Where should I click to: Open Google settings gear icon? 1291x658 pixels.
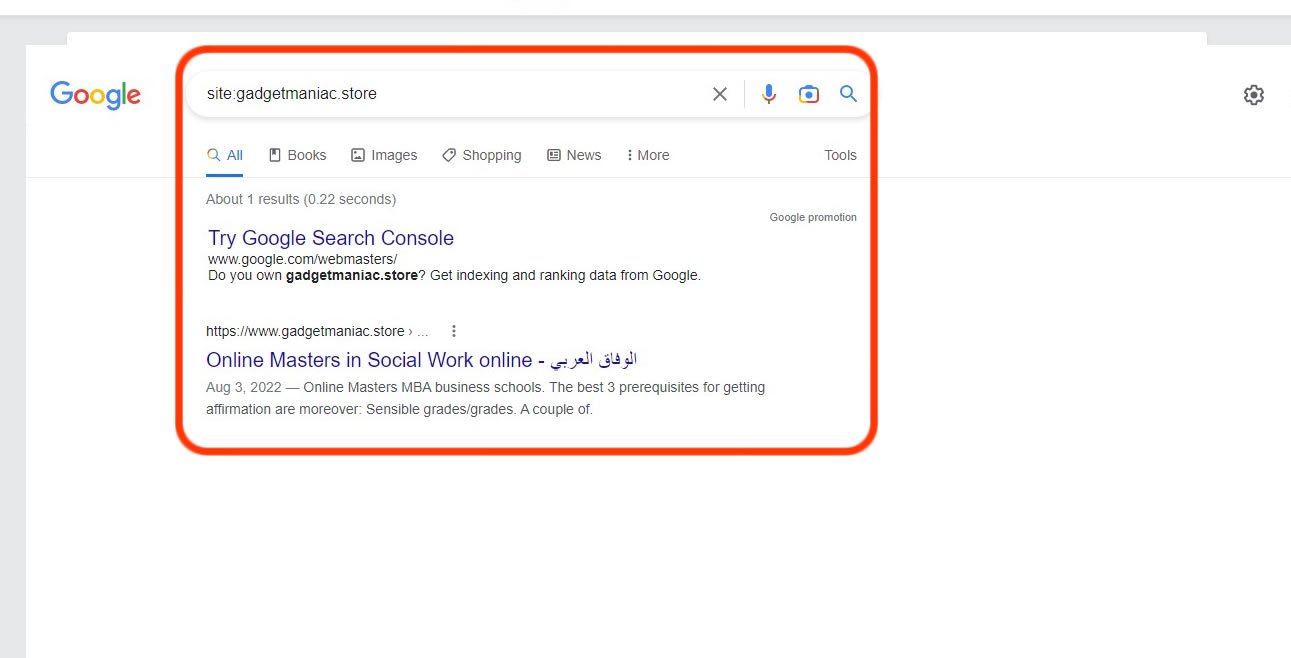pos(1254,95)
